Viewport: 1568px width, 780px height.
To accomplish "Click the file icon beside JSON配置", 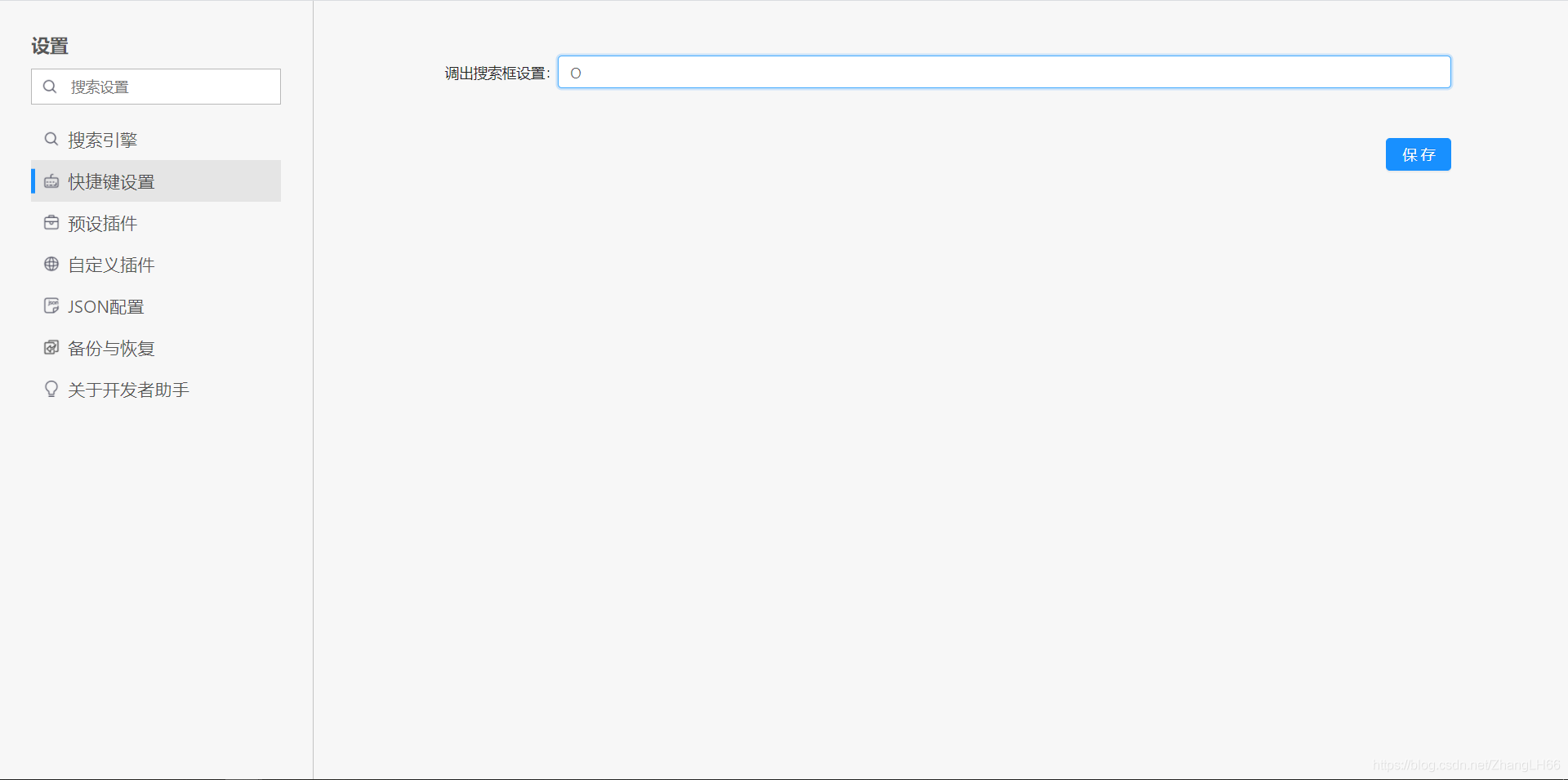I will point(51,306).
